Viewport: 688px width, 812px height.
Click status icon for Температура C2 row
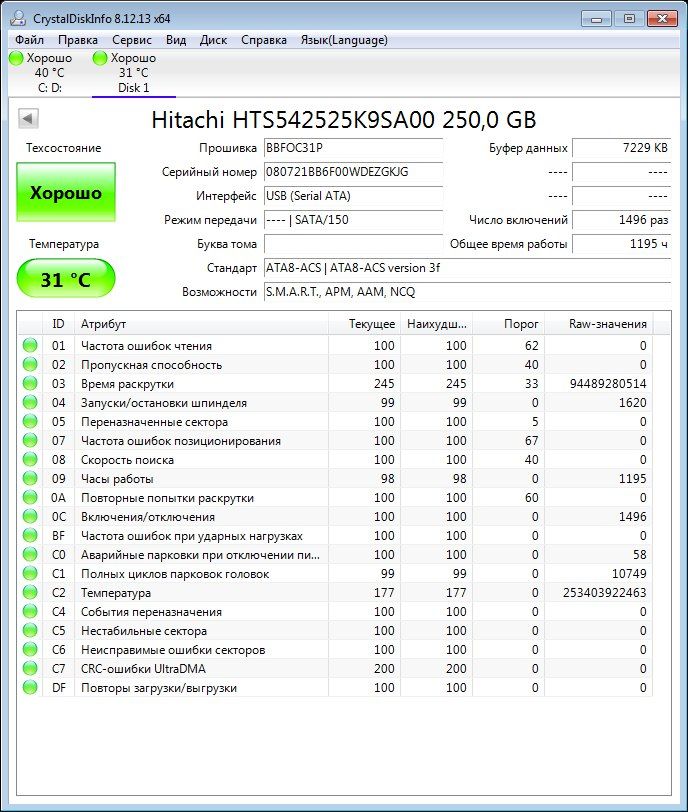(x=30, y=592)
